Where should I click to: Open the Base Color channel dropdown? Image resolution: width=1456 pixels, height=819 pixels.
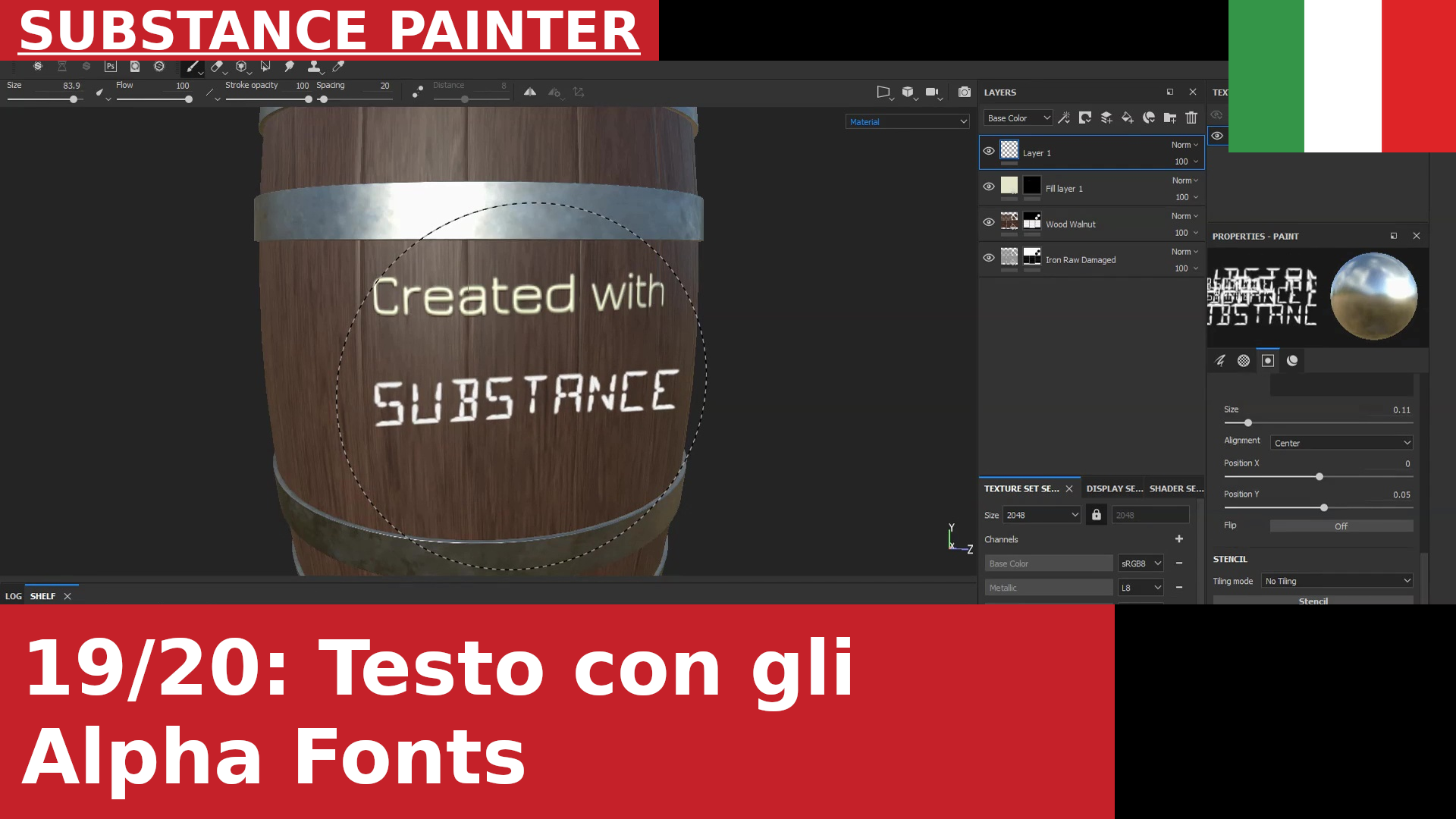coord(1018,118)
